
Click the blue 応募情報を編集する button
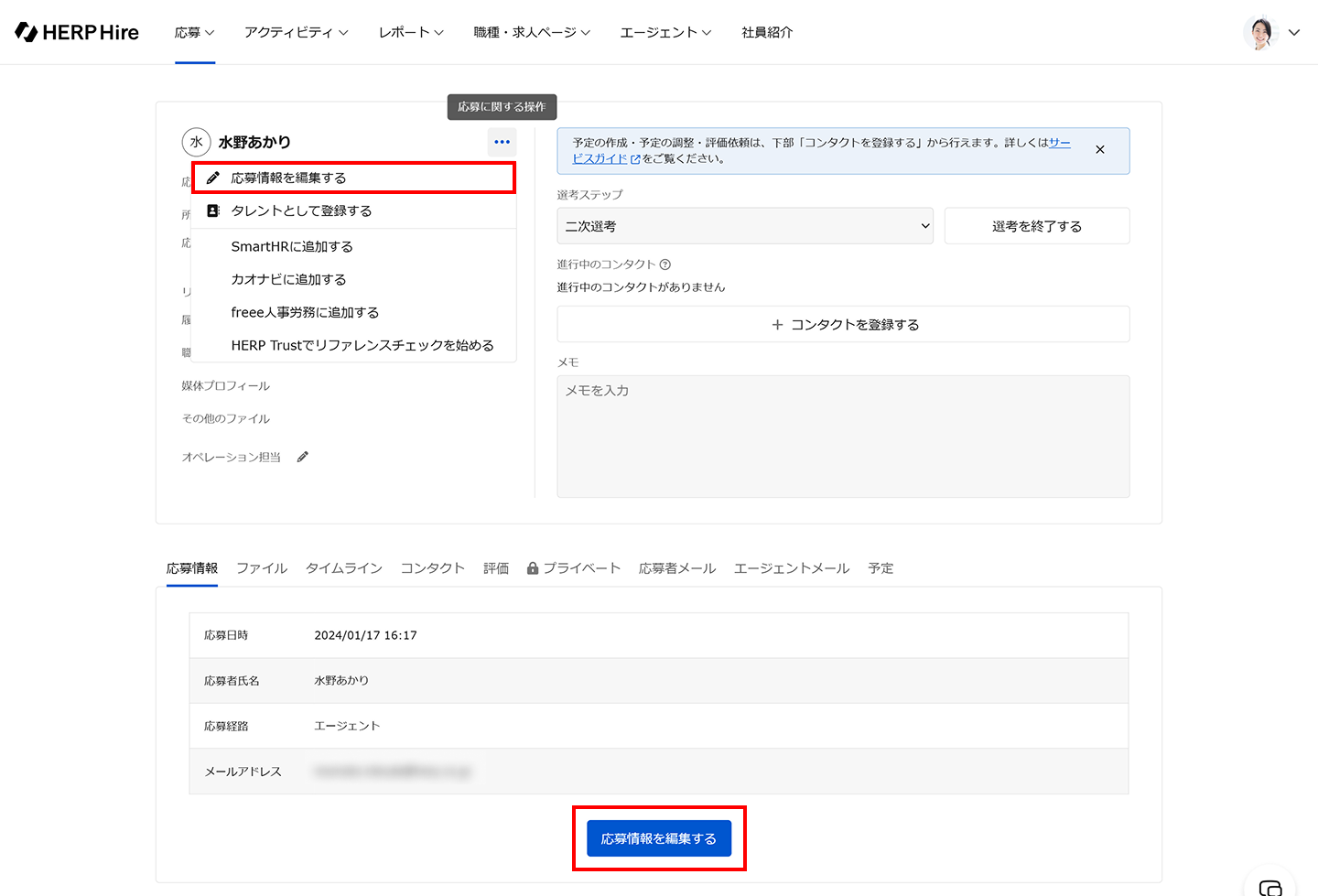pyautogui.click(x=659, y=838)
